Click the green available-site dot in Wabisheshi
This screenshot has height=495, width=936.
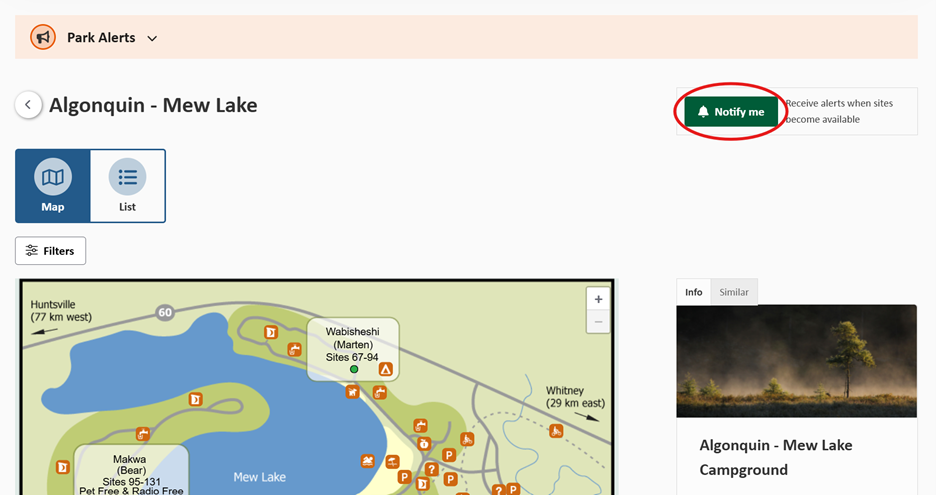[x=354, y=370]
